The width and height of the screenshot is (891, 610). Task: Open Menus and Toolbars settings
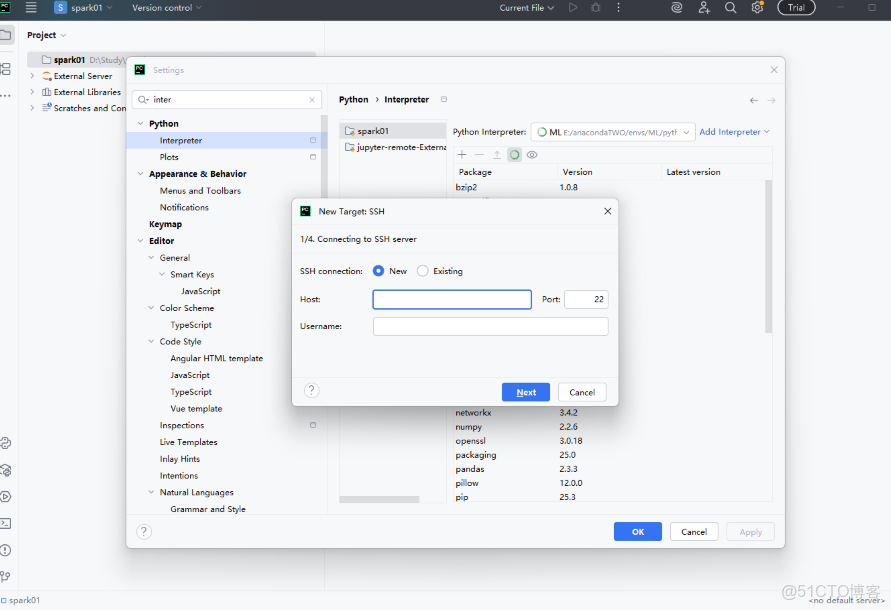coord(200,190)
